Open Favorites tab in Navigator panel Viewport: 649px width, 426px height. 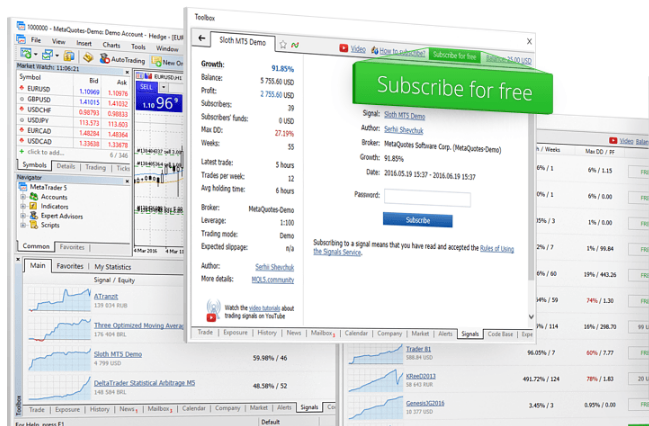pyautogui.click(x=72, y=247)
